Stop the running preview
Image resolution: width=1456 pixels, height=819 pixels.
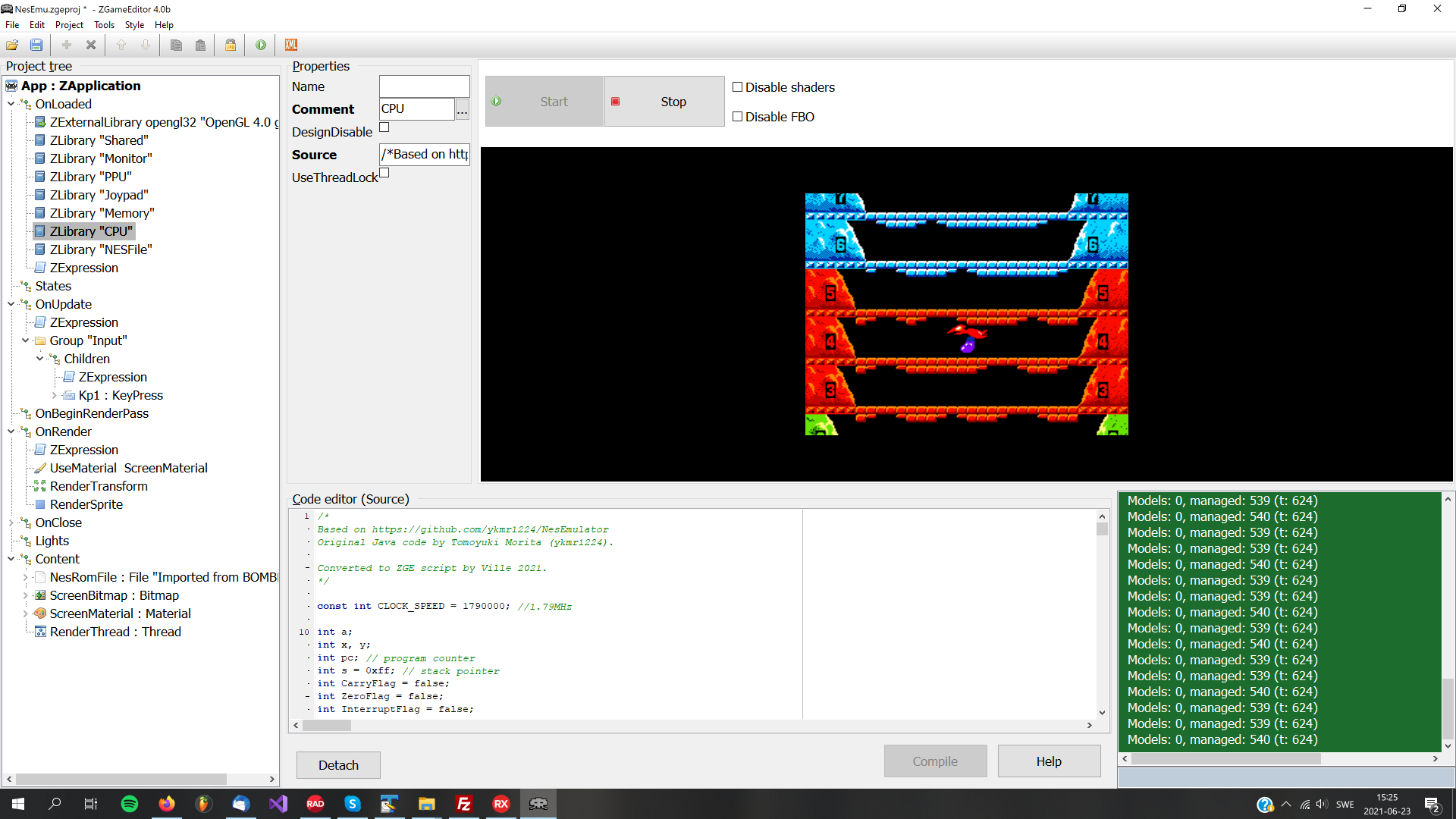click(664, 102)
